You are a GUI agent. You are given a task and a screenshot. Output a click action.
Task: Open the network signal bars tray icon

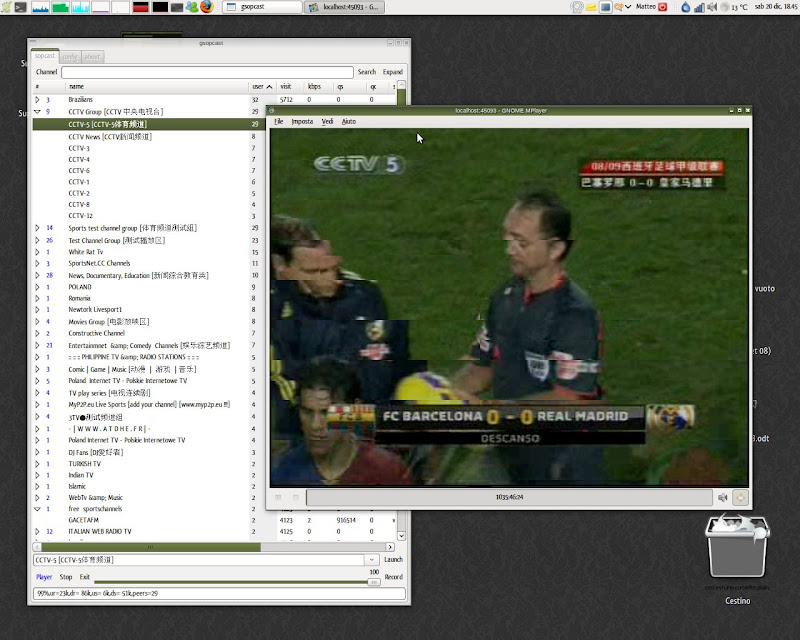[699, 7]
